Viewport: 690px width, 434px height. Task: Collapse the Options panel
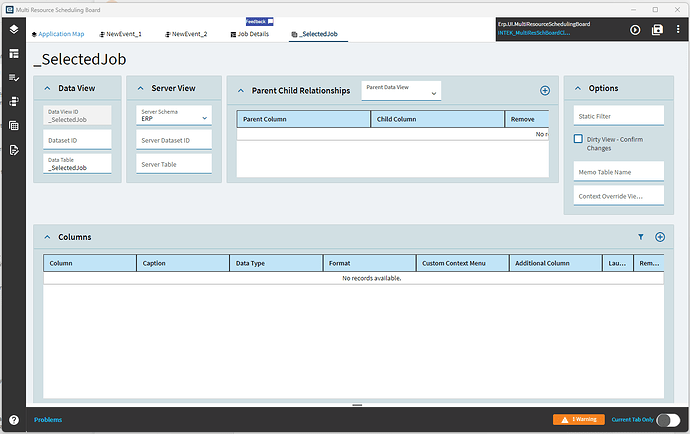[578, 88]
